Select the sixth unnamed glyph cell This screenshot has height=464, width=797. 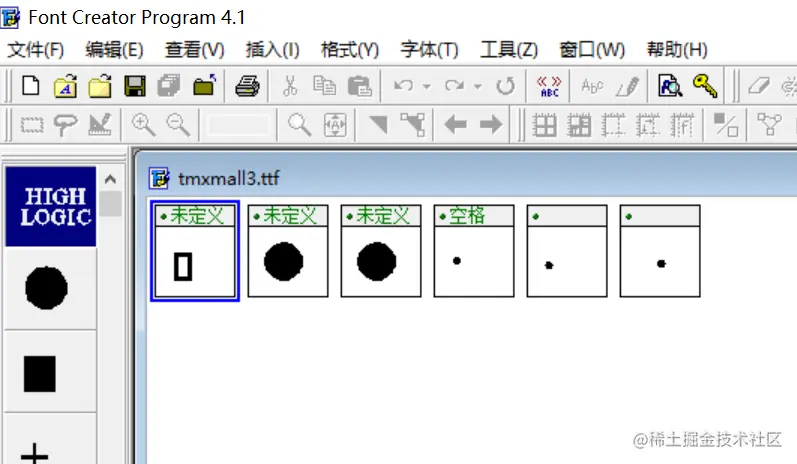click(x=660, y=251)
